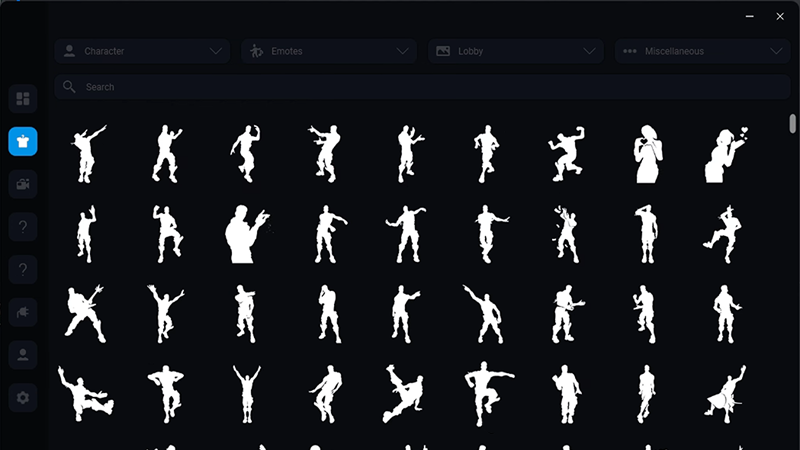
Task: Select the dab pose emote in first row
Action: pyautogui.click(x=88, y=154)
